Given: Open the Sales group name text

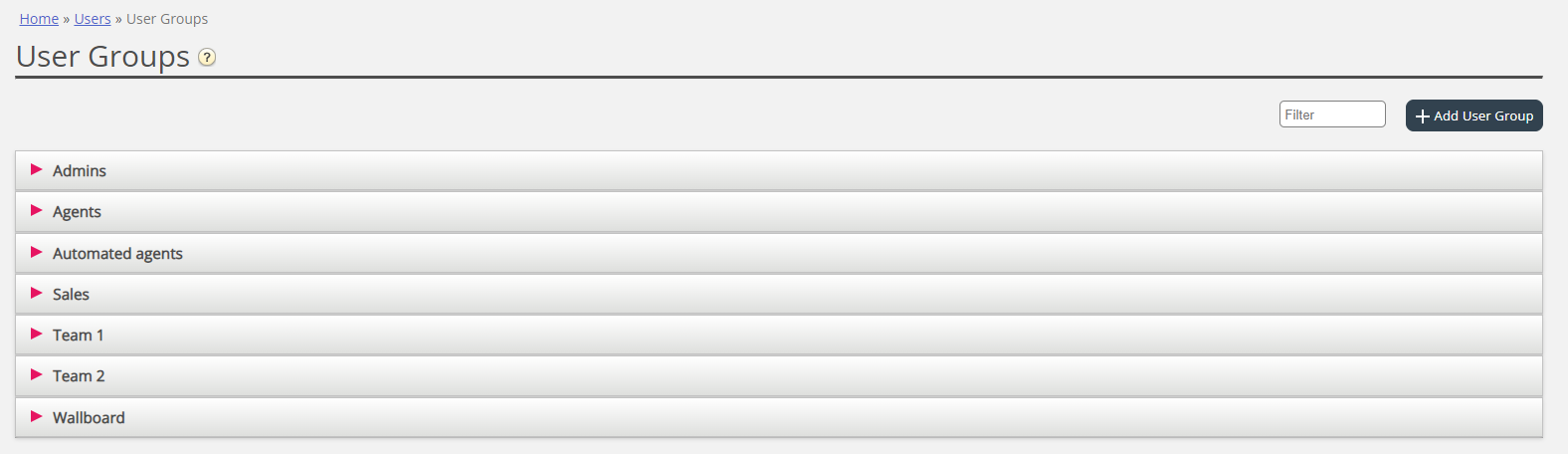Looking at the screenshot, I should 71,295.
